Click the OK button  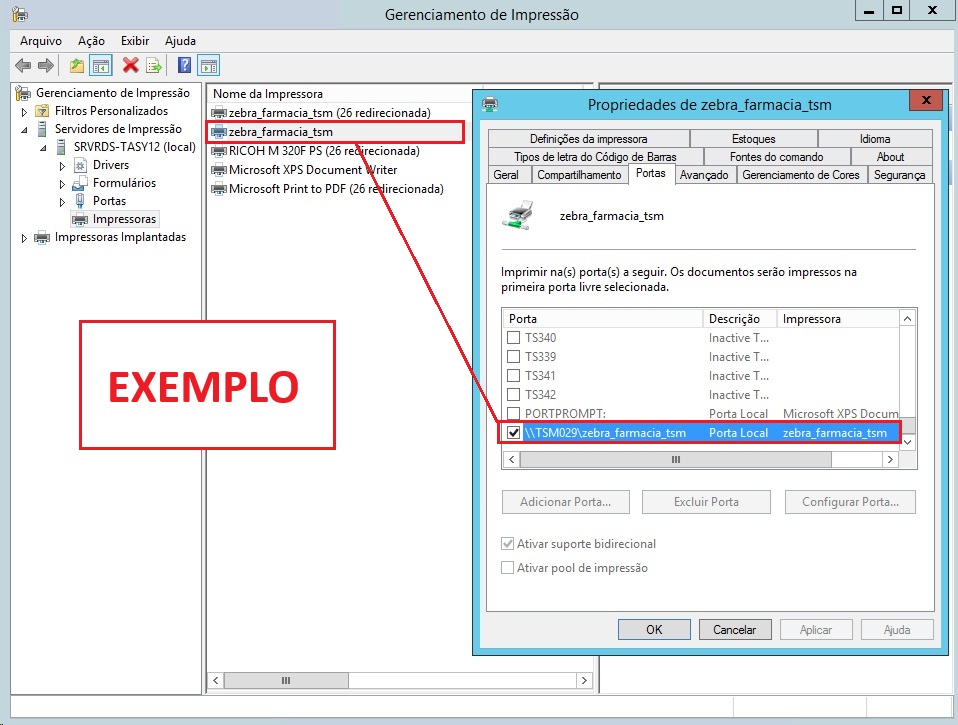(654, 630)
